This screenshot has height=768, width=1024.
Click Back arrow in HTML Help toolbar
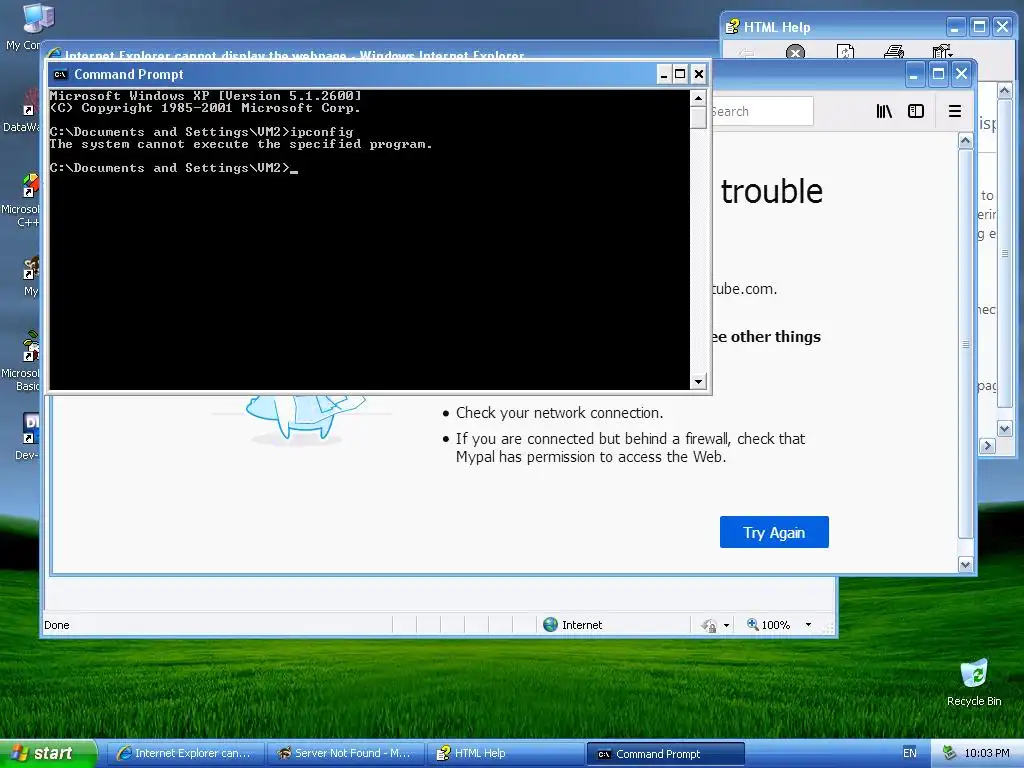(x=746, y=52)
